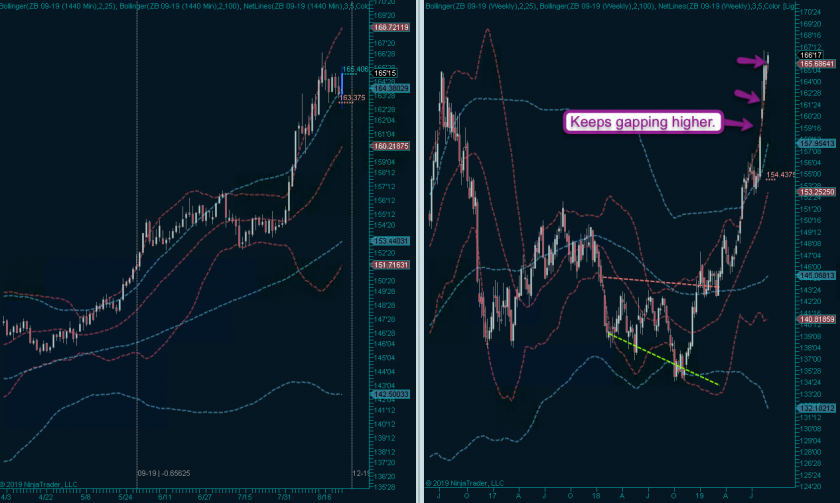Click the 154.4375 level label on weekly chart
Screen dimensions: 840x503
(781, 175)
